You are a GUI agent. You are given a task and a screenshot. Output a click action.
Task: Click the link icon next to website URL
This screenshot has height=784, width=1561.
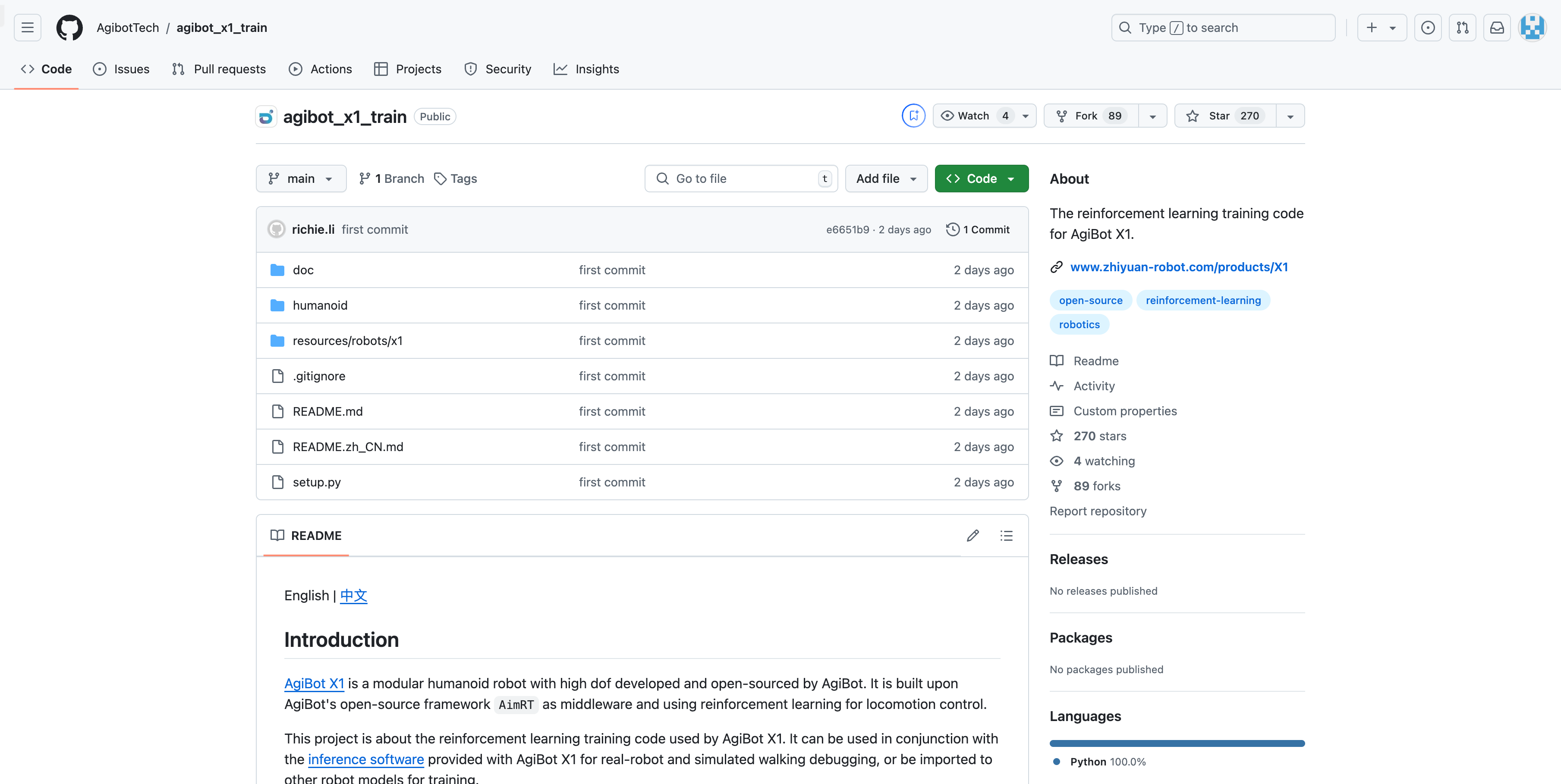[x=1056, y=267]
